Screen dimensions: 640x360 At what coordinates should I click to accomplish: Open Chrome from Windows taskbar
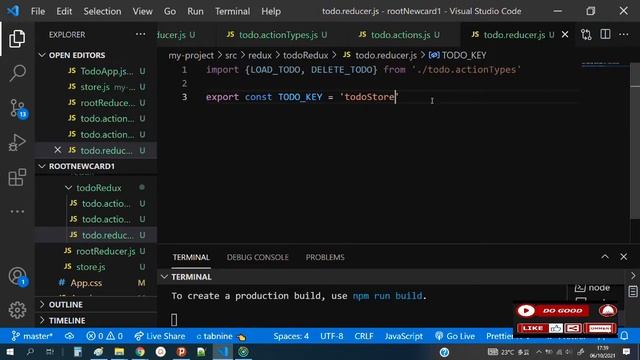140,352
